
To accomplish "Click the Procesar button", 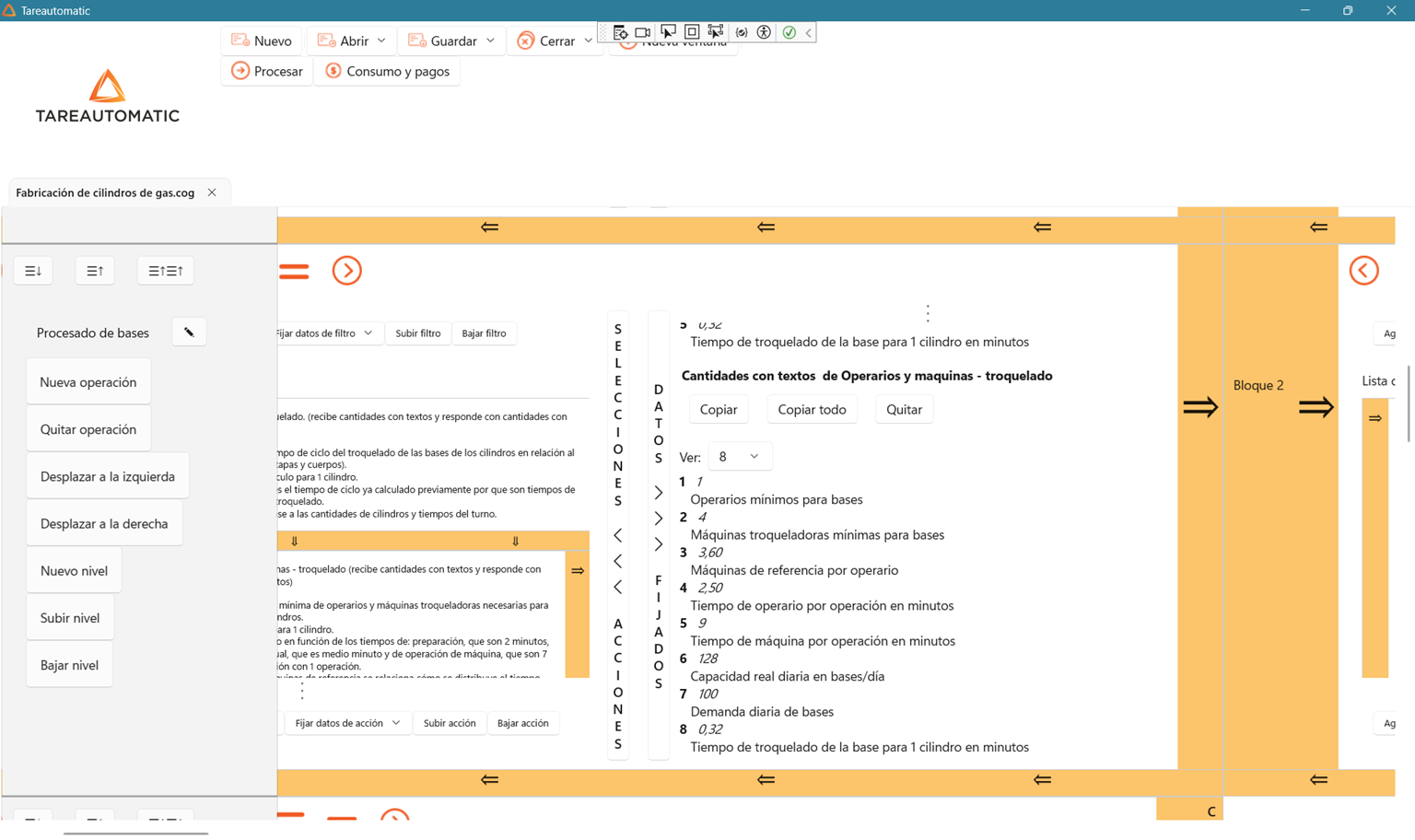I will tap(267, 71).
